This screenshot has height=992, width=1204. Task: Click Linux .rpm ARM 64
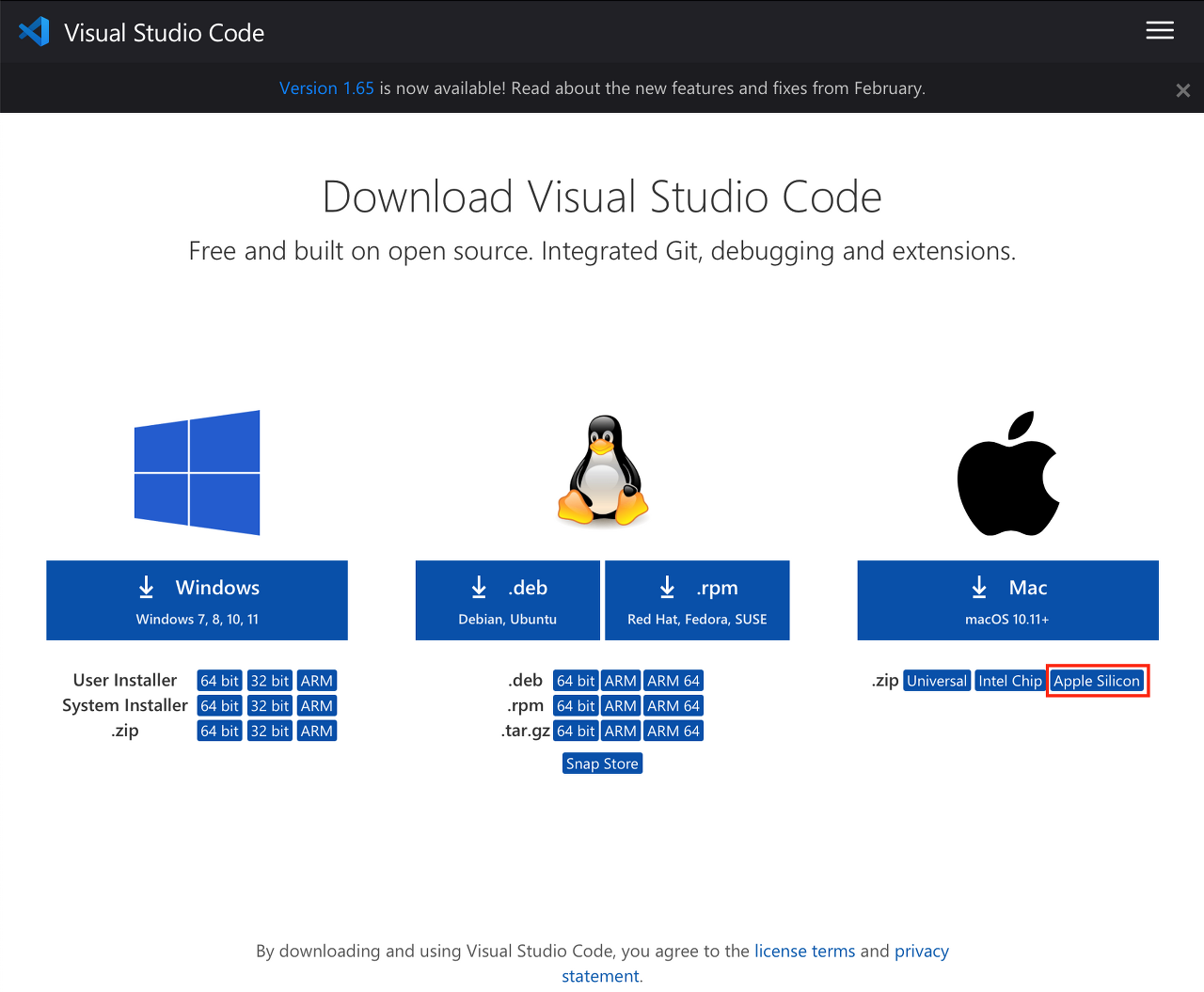673,706
